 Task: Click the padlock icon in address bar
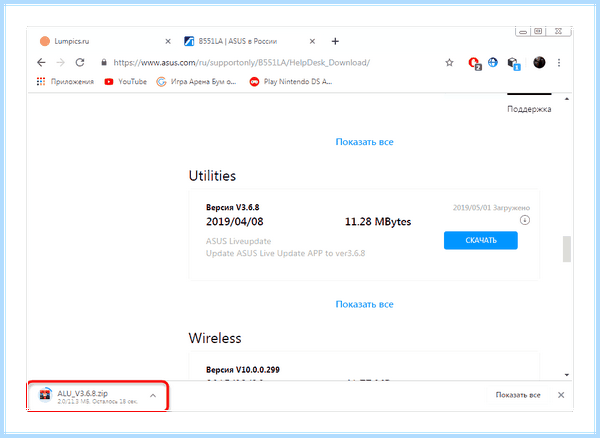coord(104,62)
